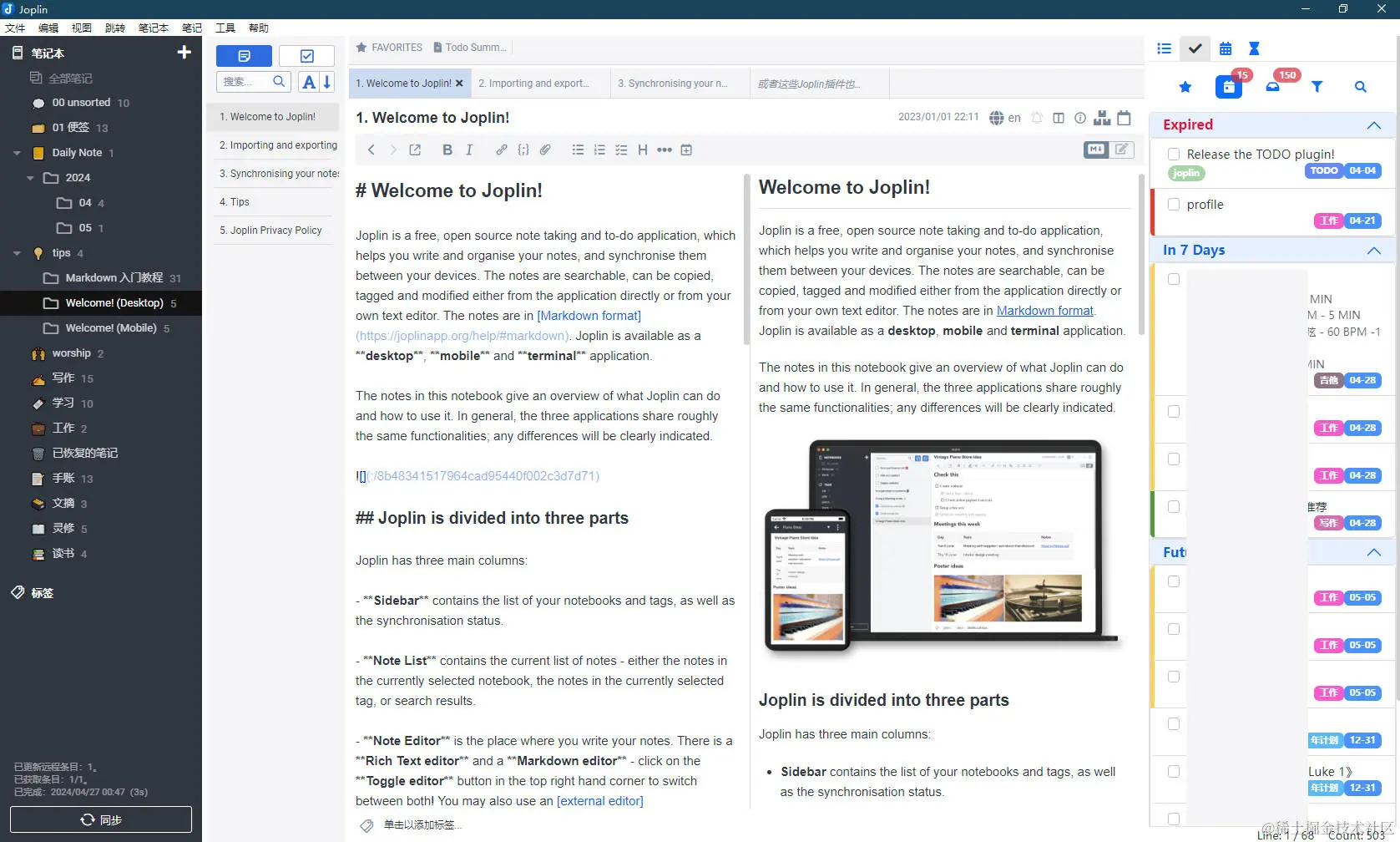This screenshot has width=1400, height=842.
Task: Search todos with the right panel magnifier
Action: 1361,87
